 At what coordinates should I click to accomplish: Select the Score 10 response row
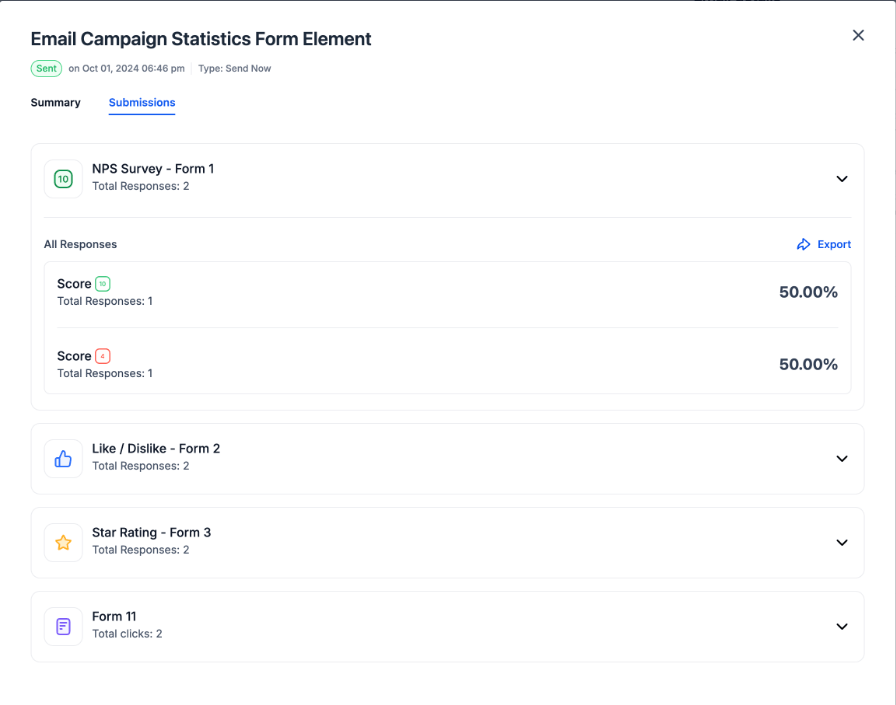click(x=447, y=292)
